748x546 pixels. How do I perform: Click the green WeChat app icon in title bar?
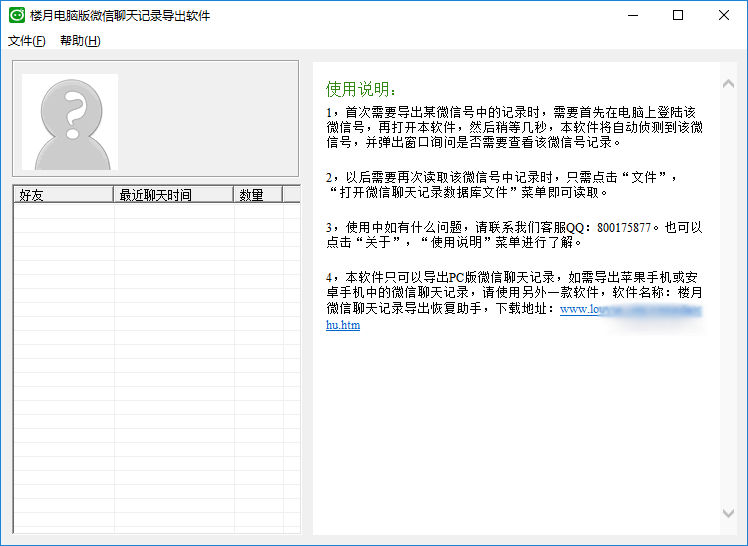point(16,16)
